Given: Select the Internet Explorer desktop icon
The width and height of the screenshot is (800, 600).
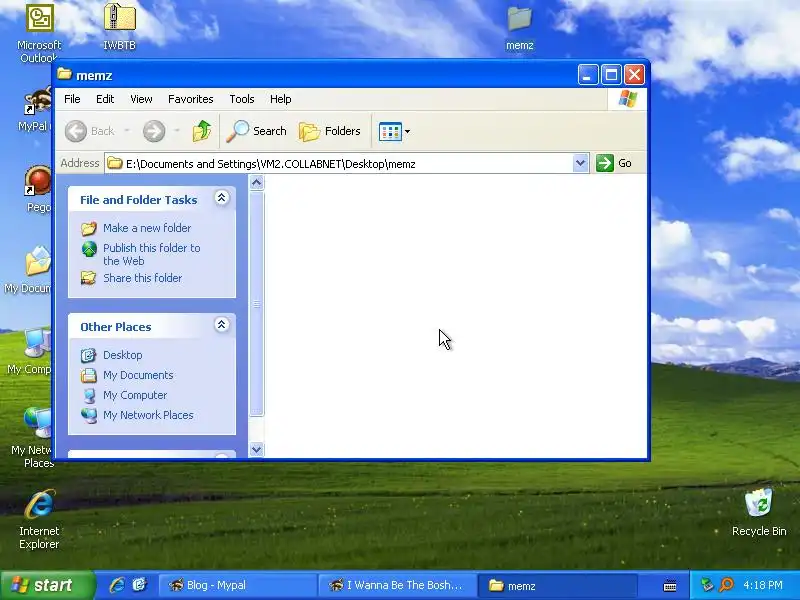Looking at the screenshot, I should pos(39,519).
